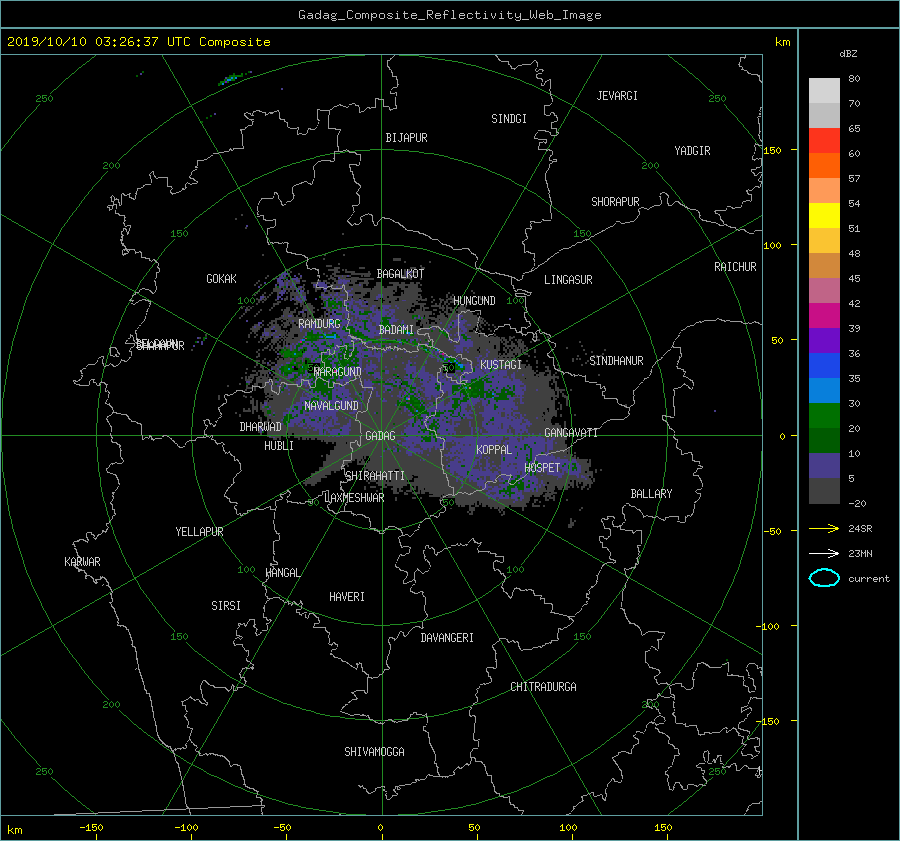This screenshot has height=841, width=900.
Task: Click the yellow km label at the bottom-left corner
Action: point(15,830)
